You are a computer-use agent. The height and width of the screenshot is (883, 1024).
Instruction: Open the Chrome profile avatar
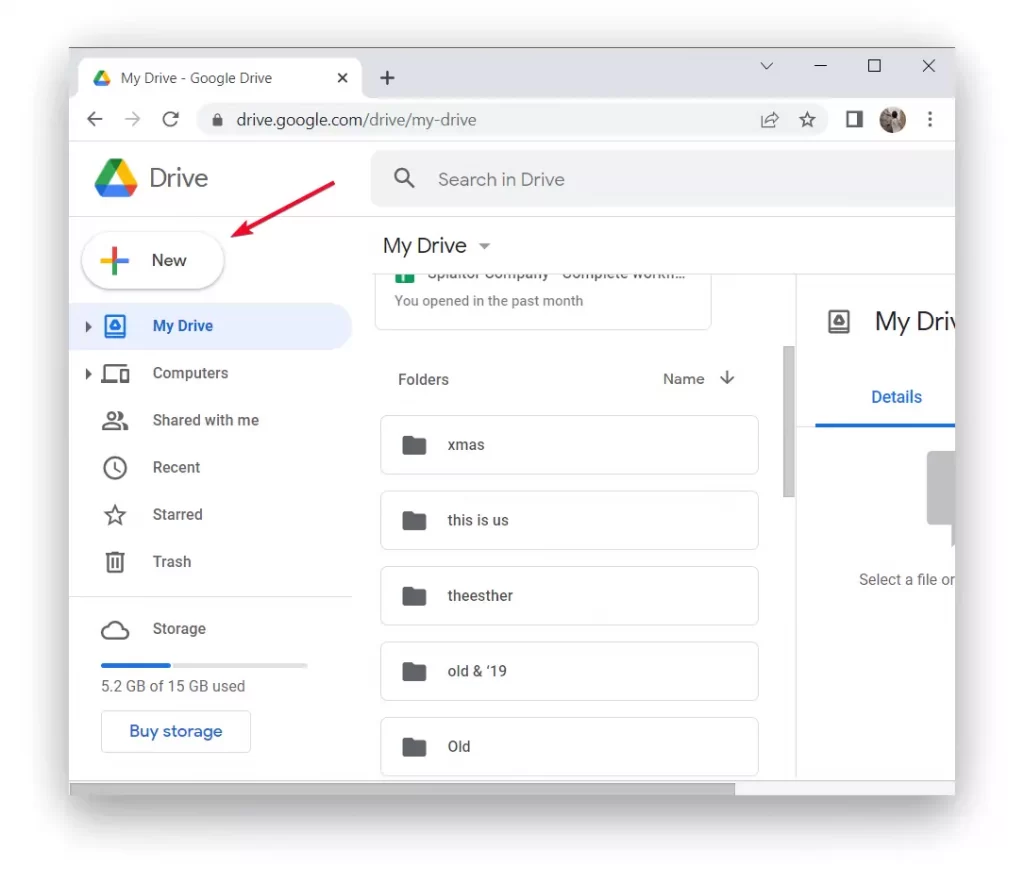tap(893, 120)
